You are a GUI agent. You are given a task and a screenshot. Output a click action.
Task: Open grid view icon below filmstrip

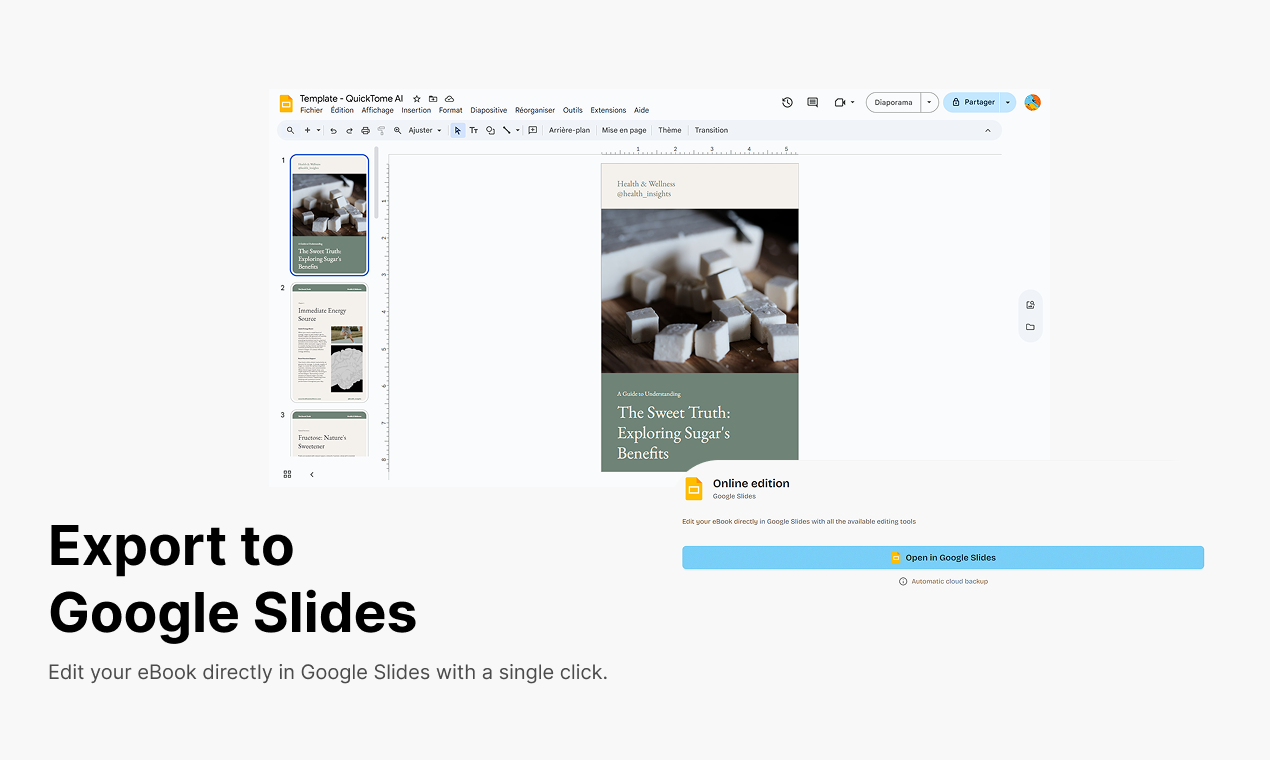pyautogui.click(x=287, y=474)
